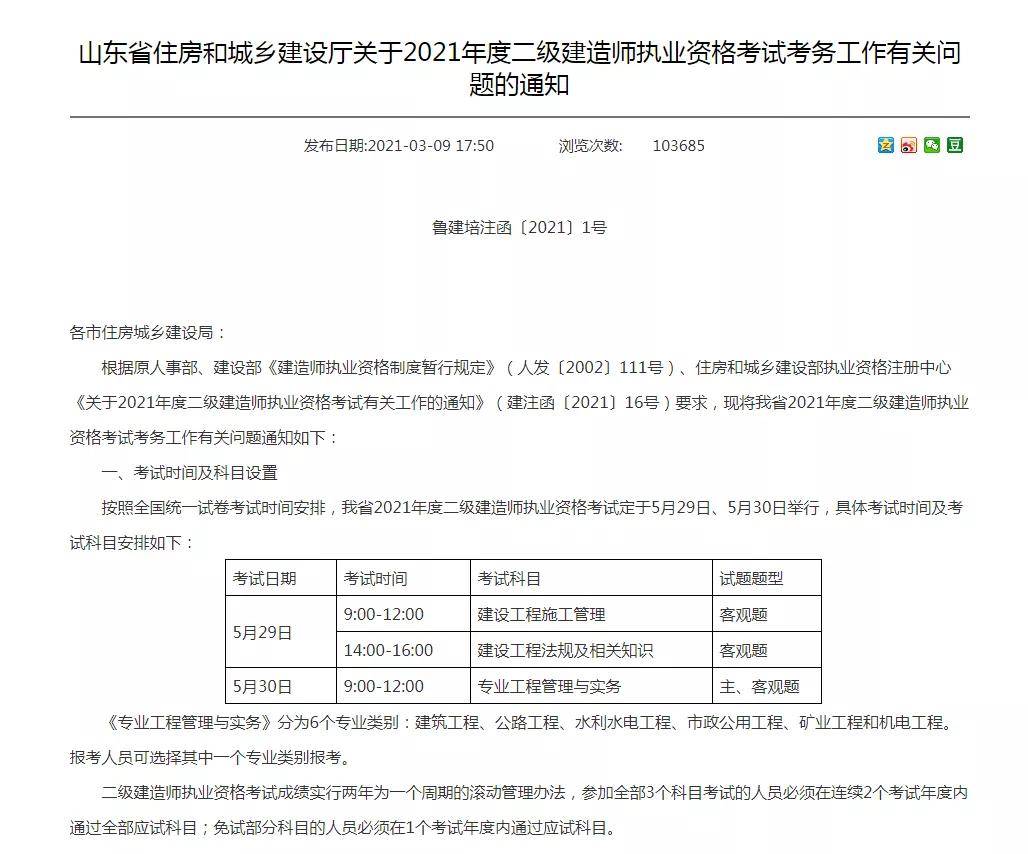Image resolution: width=1028 pixels, height=854 pixels.
Task: Click subject 建设工程施工管理
Action: (x=542, y=615)
